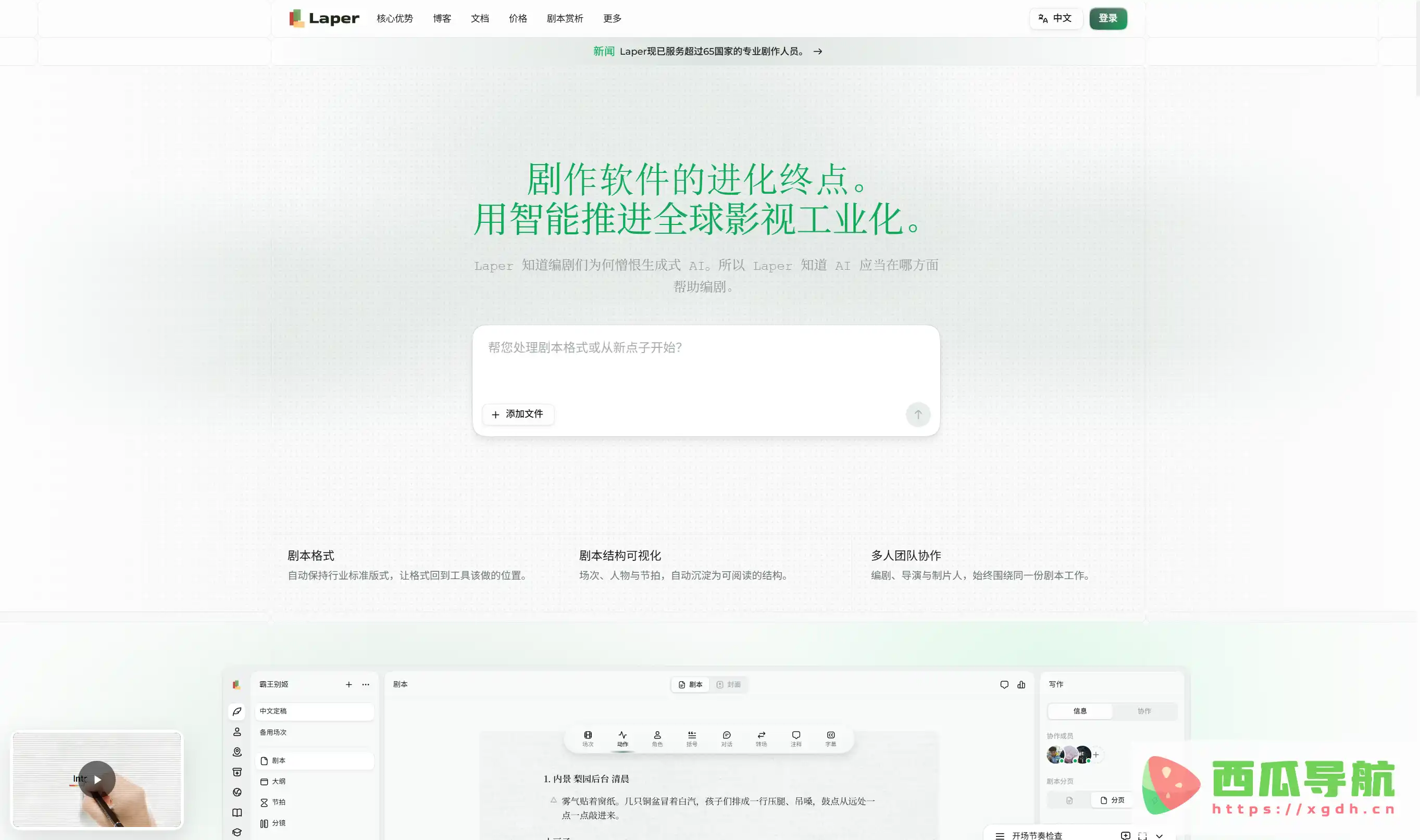Screen dimensions: 1420x840
Task: Open the location pin icon in the left sidebar
Action: coord(236,751)
